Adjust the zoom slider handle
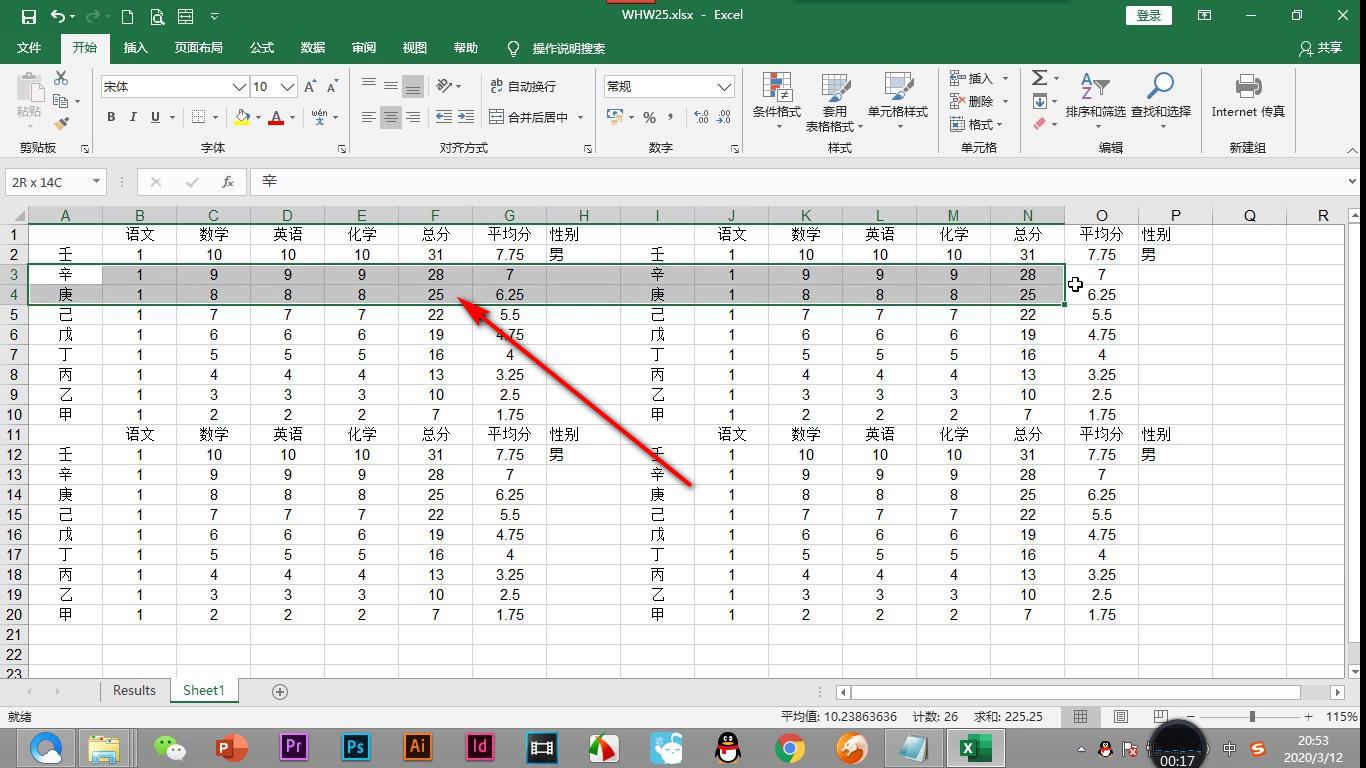The image size is (1366, 768). [1252, 716]
